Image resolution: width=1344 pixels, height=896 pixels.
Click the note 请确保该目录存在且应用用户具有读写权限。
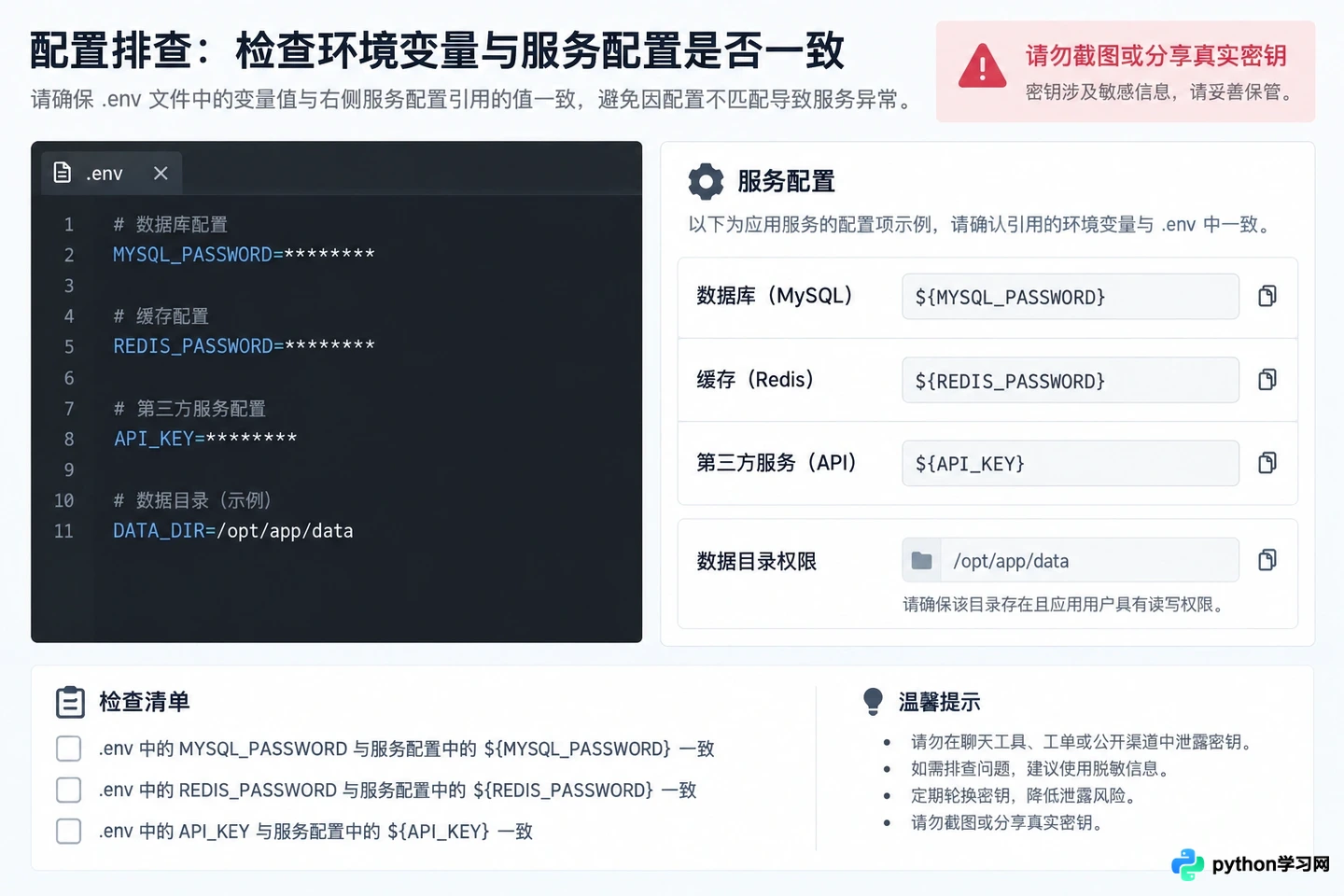click(x=1065, y=604)
